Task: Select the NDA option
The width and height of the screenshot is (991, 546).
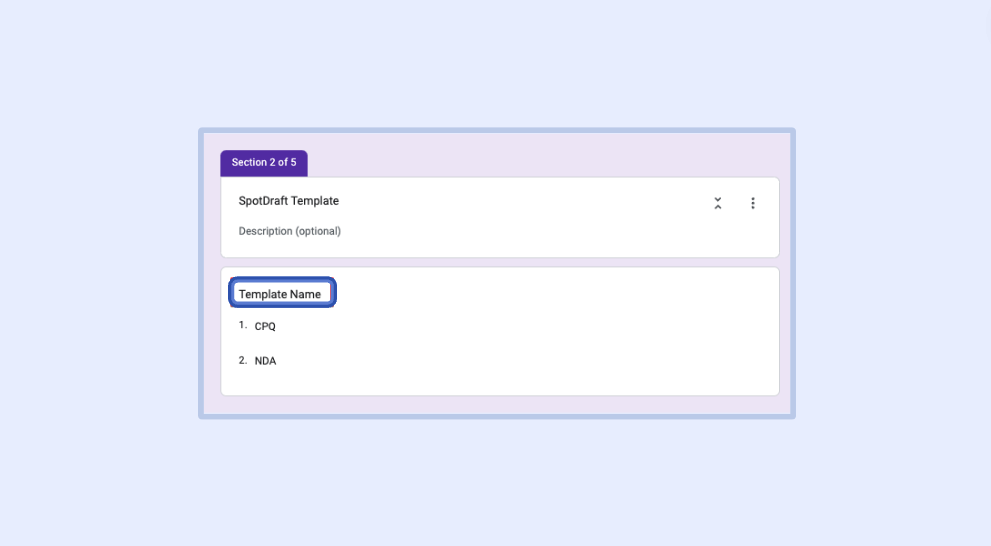Action: pos(265,361)
